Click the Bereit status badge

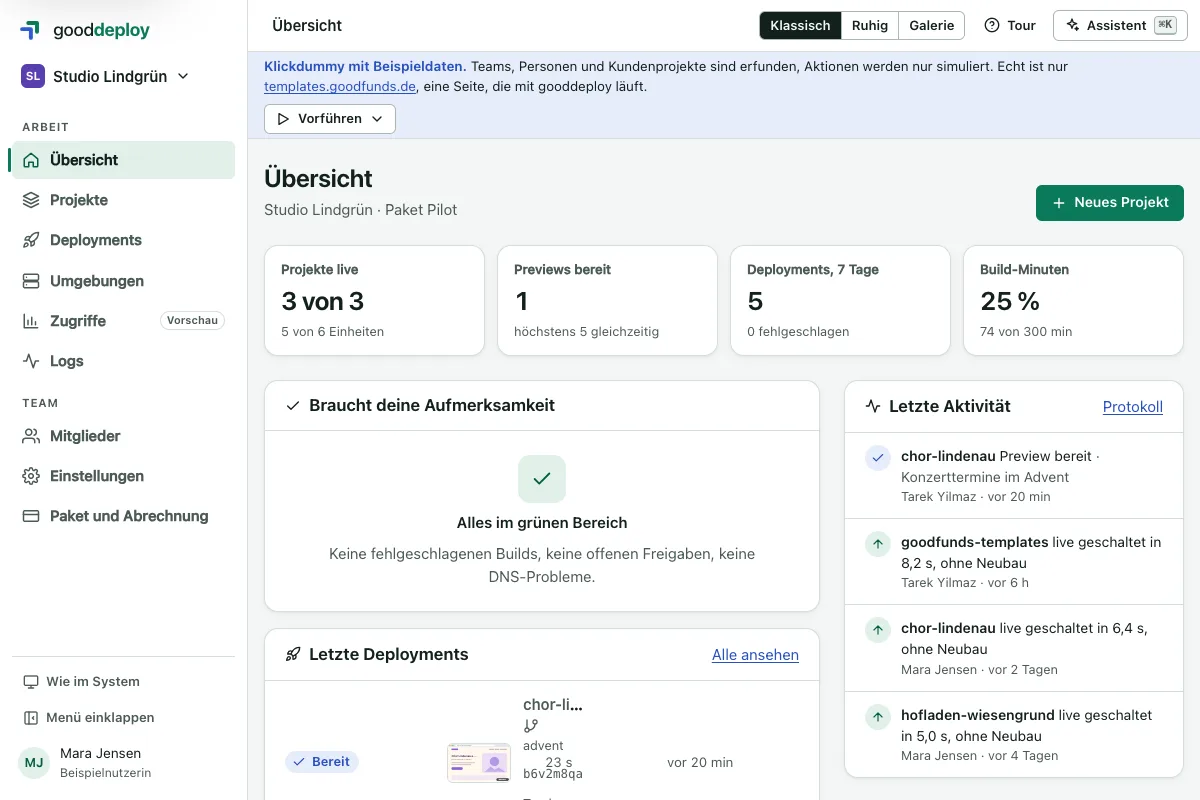tap(322, 762)
